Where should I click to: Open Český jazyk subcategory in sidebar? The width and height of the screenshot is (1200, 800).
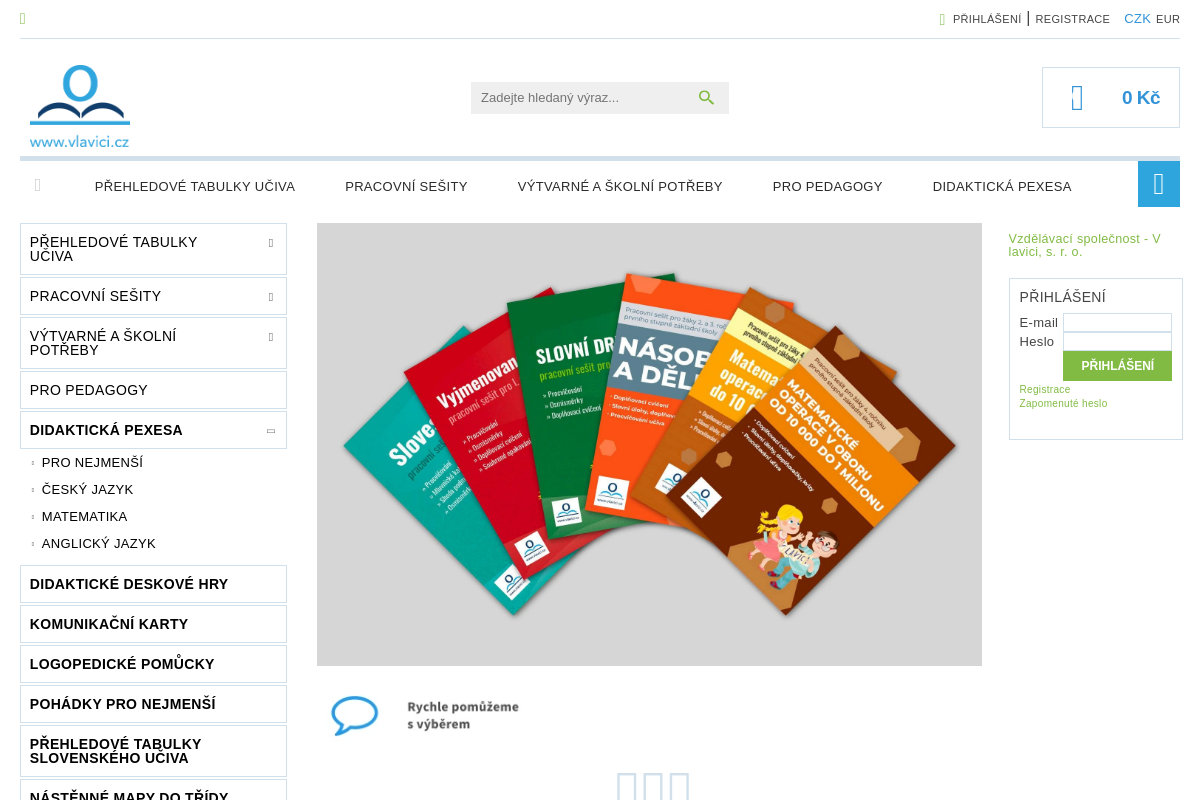[87, 490]
